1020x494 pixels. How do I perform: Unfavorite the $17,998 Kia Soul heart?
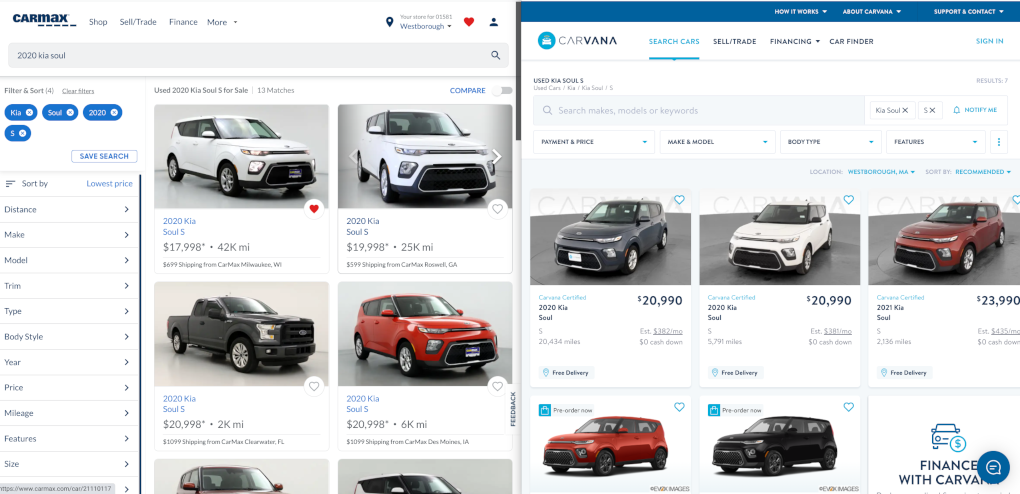coord(314,209)
